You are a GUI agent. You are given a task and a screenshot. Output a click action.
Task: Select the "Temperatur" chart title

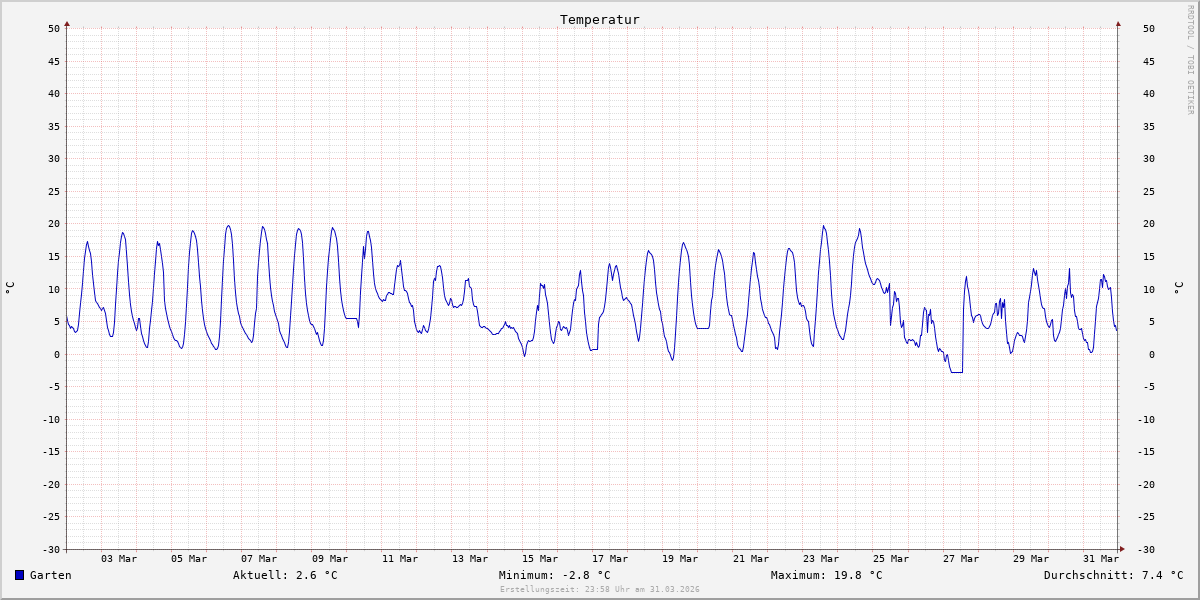[x=599, y=20]
